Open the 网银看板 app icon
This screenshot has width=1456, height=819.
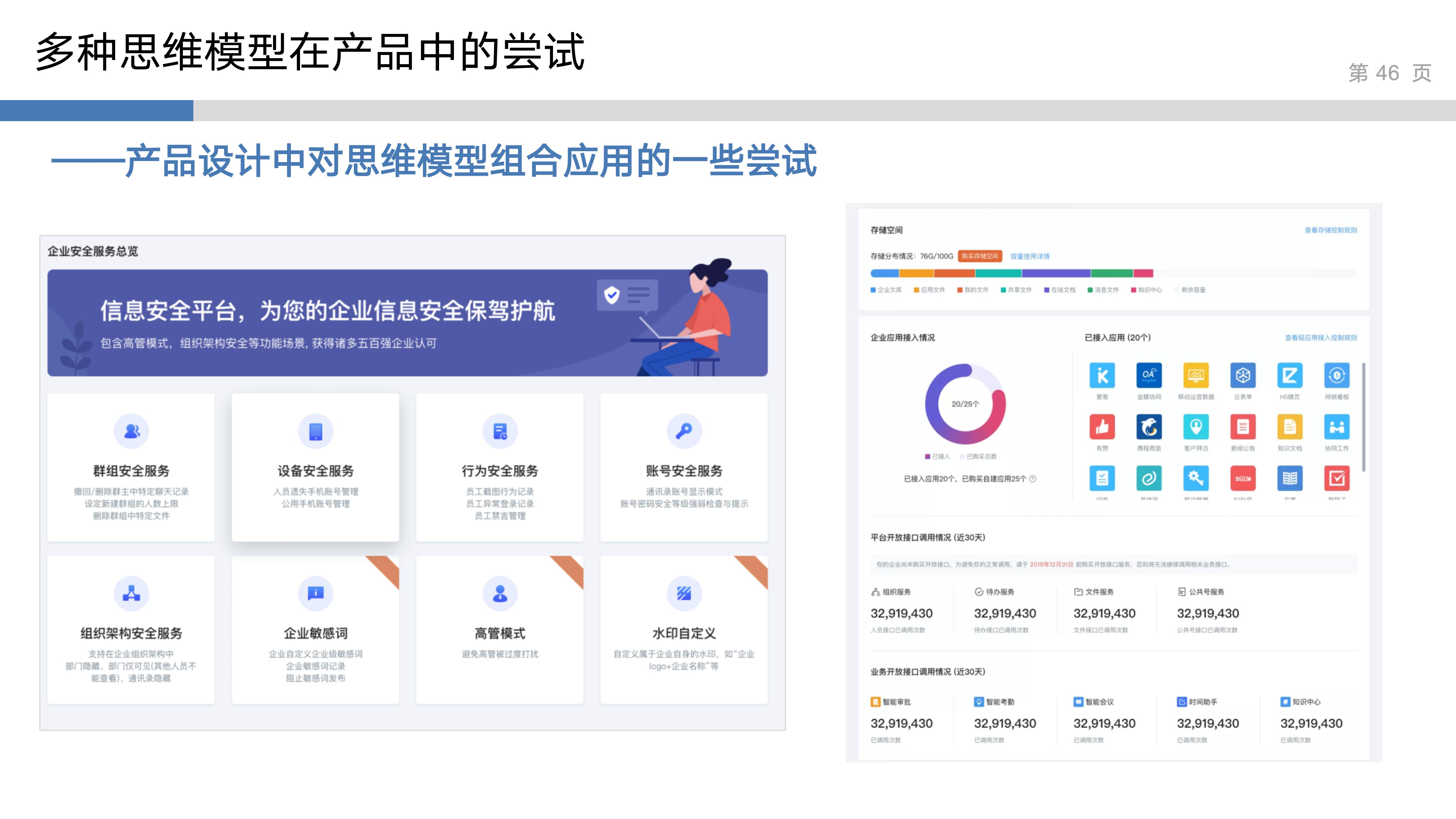click(x=1337, y=375)
